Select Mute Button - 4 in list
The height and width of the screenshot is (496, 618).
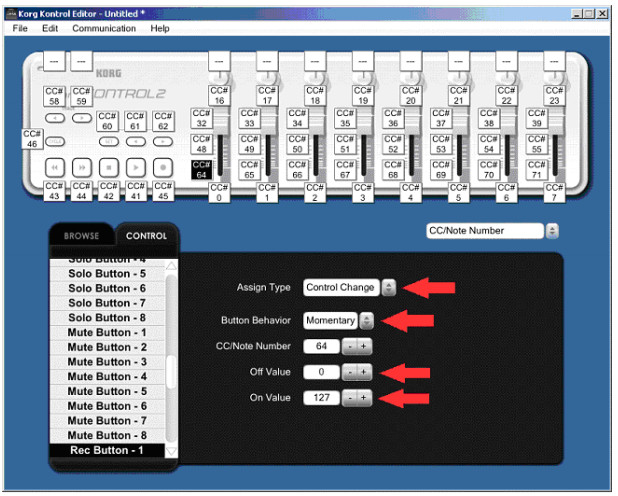107,377
